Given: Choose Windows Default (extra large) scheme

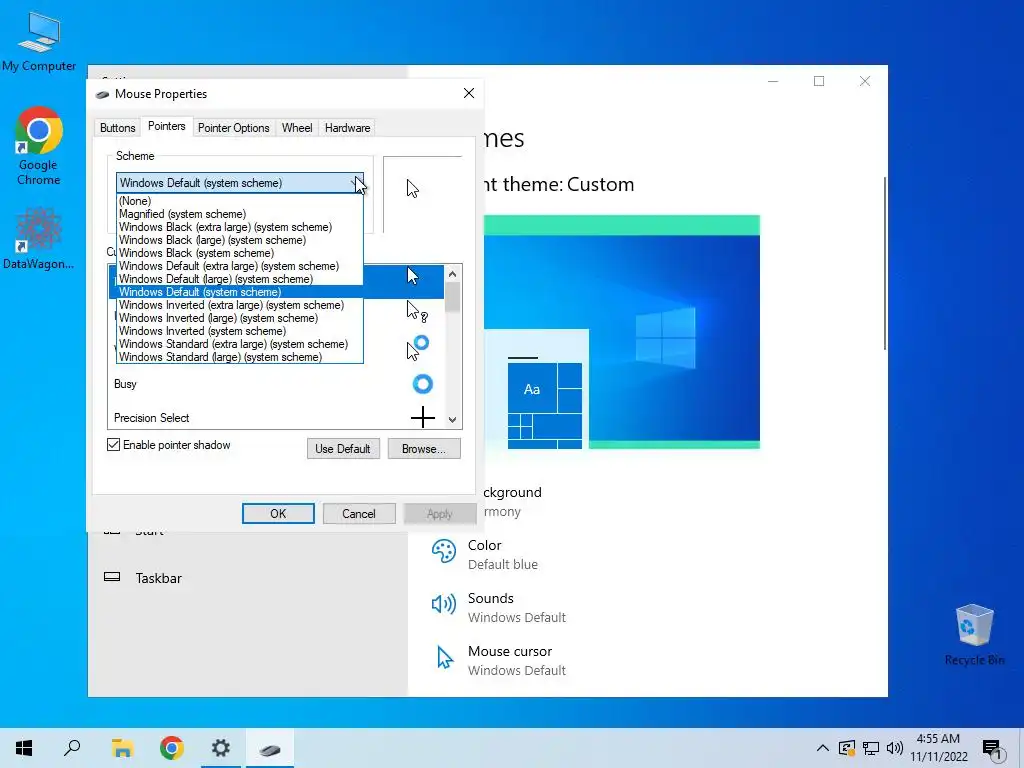Looking at the screenshot, I should [x=240, y=266].
